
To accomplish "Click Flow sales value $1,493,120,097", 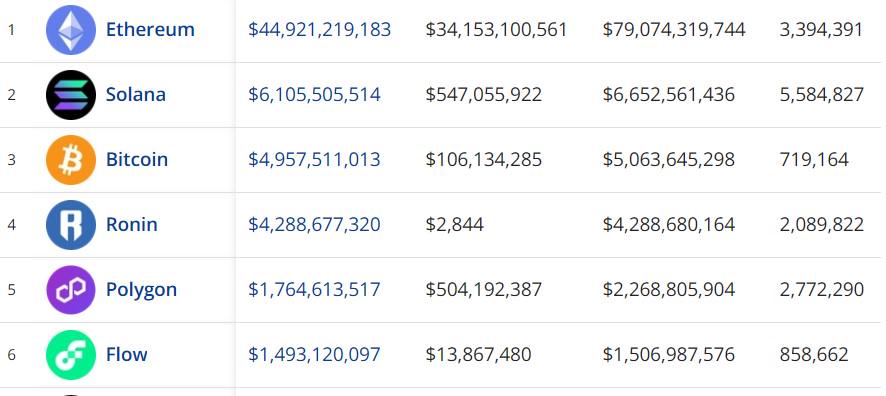I will point(314,355).
